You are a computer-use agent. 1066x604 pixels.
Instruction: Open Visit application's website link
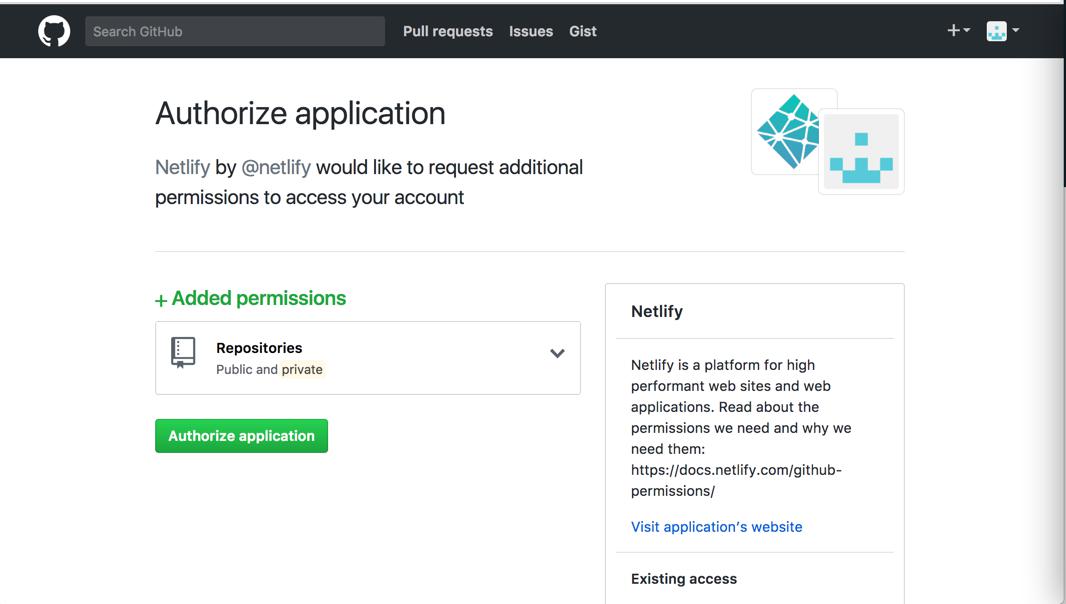pyautogui.click(x=717, y=527)
